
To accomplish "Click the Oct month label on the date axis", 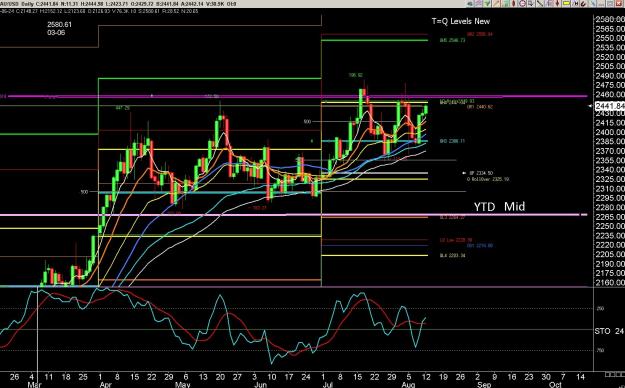I will [x=555, y=384].
